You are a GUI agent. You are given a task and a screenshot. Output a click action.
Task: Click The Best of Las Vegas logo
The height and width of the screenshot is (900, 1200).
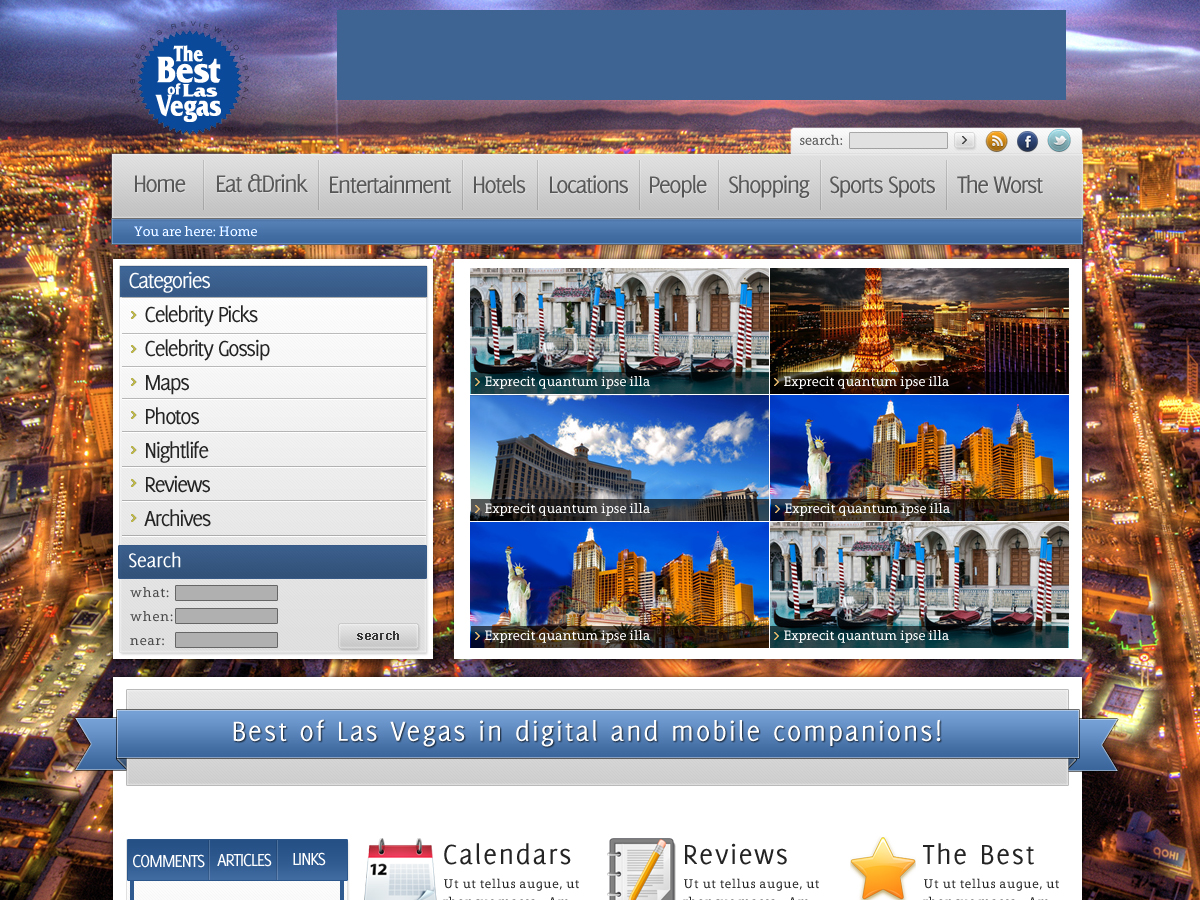click(189, 82)
